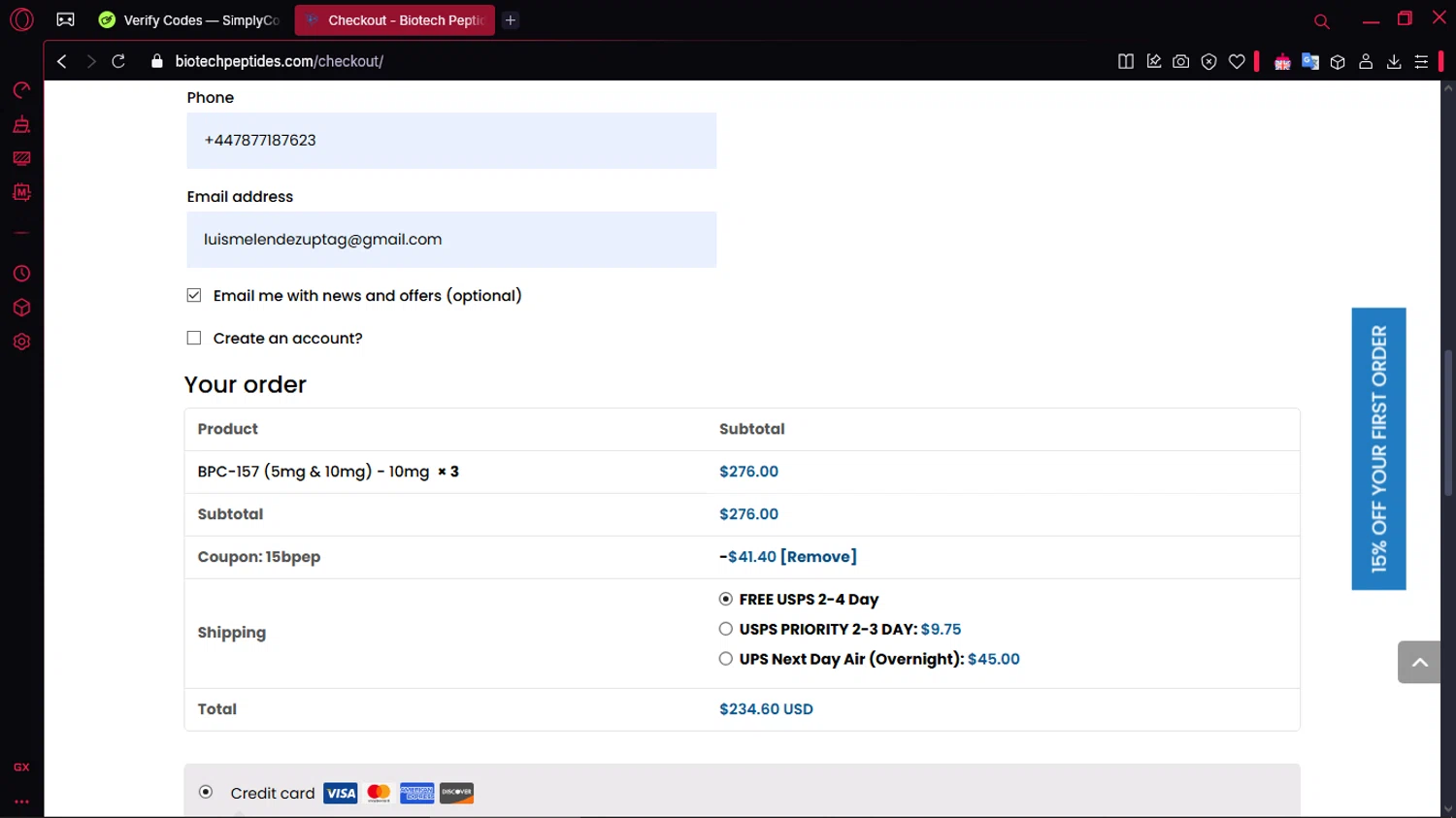Screen dimensions: 1456x818
Task: Remove the 15bpep coupon
Action: coord(818,557)
